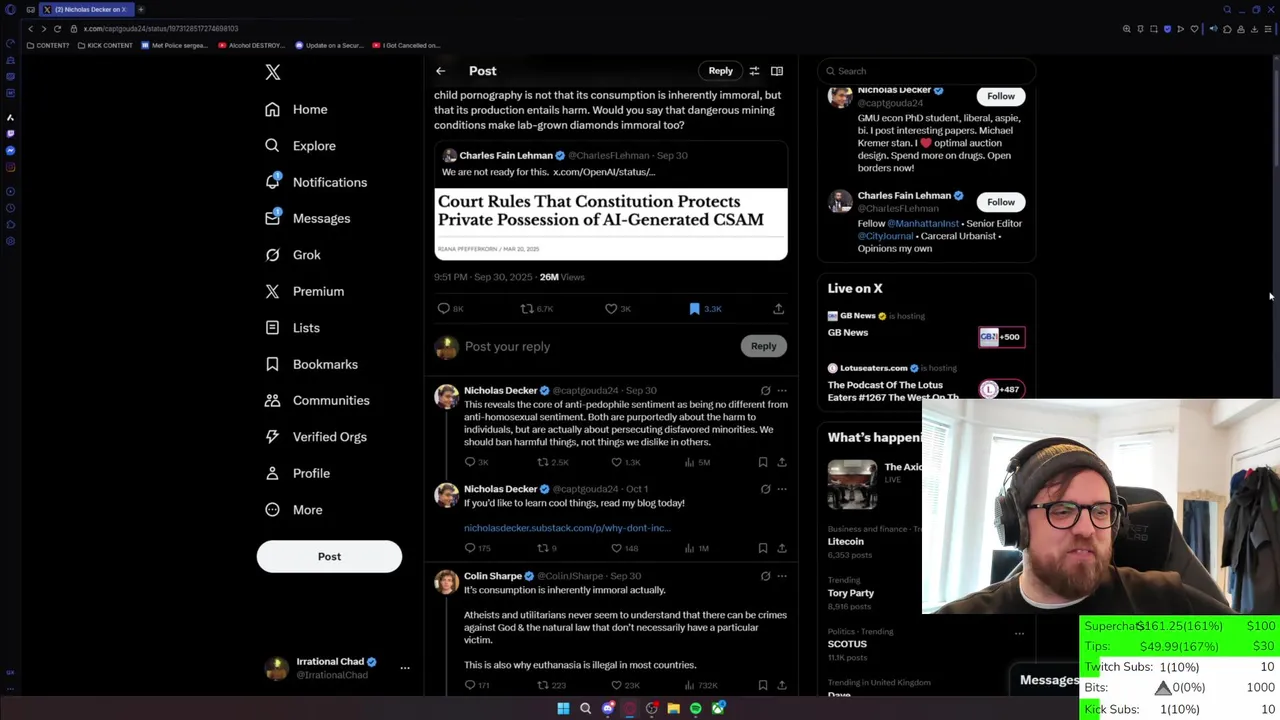
Task: View analytics for reply with 5M views
Action: click(697, 462)
